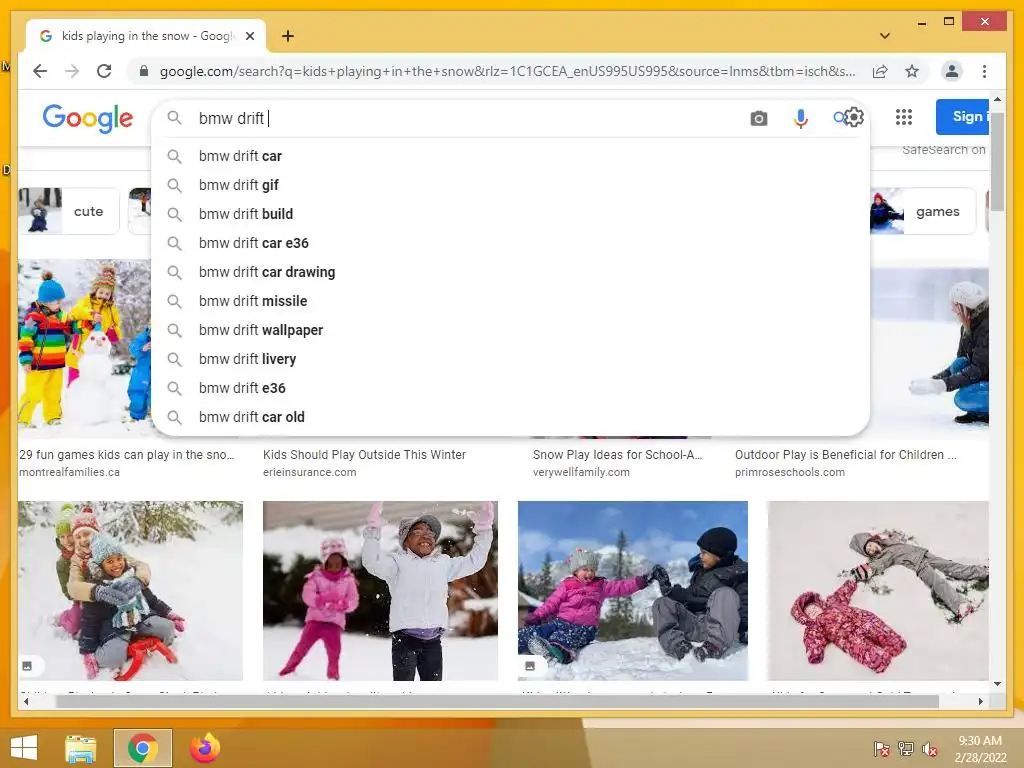Viewport: 1024px width, 768px height.
Task: Open 'Snow Play Ideas for School-A...' result
Action: pos(617,455)
